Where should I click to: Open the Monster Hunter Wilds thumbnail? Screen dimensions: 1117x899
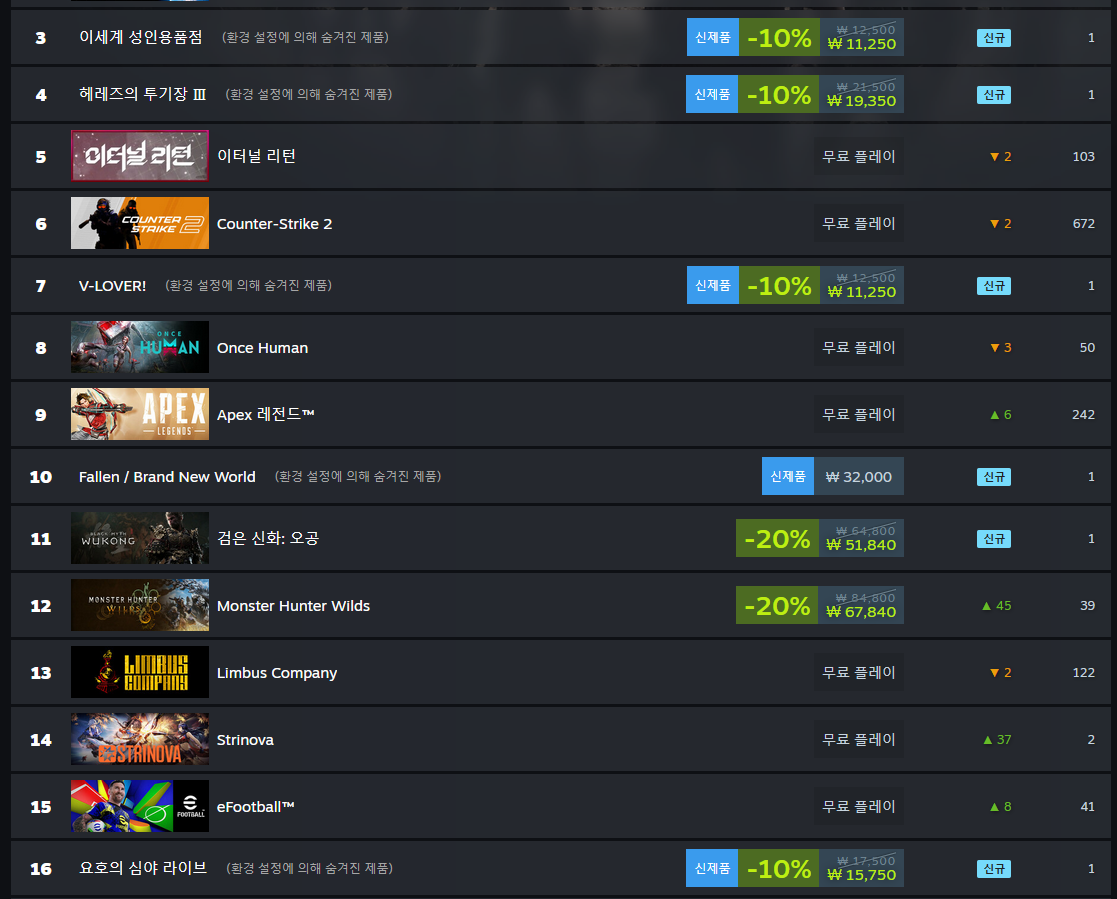140,605
